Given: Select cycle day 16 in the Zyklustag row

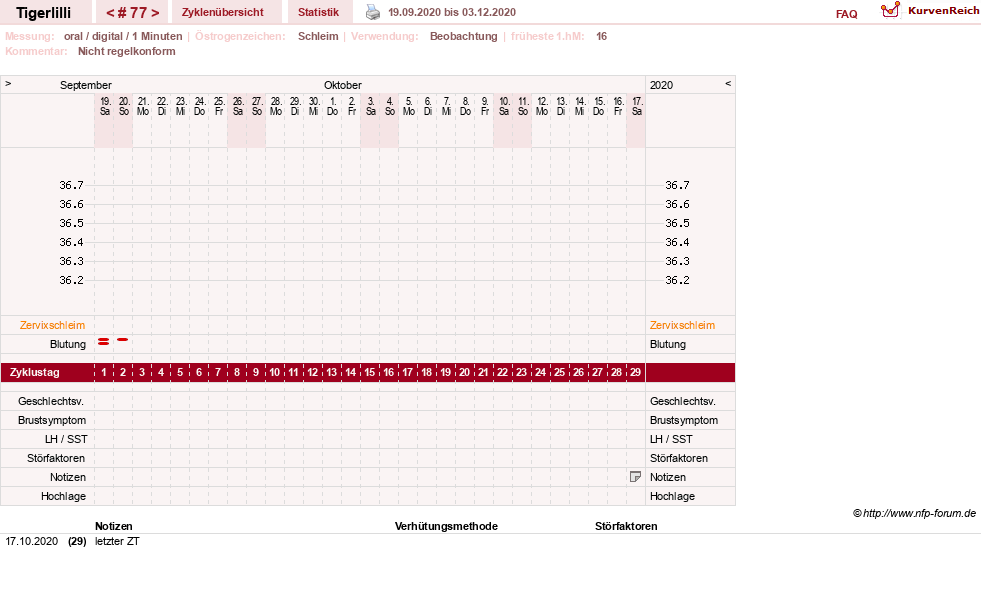Looking at the screenshot, I should click(x=389, y=372).
